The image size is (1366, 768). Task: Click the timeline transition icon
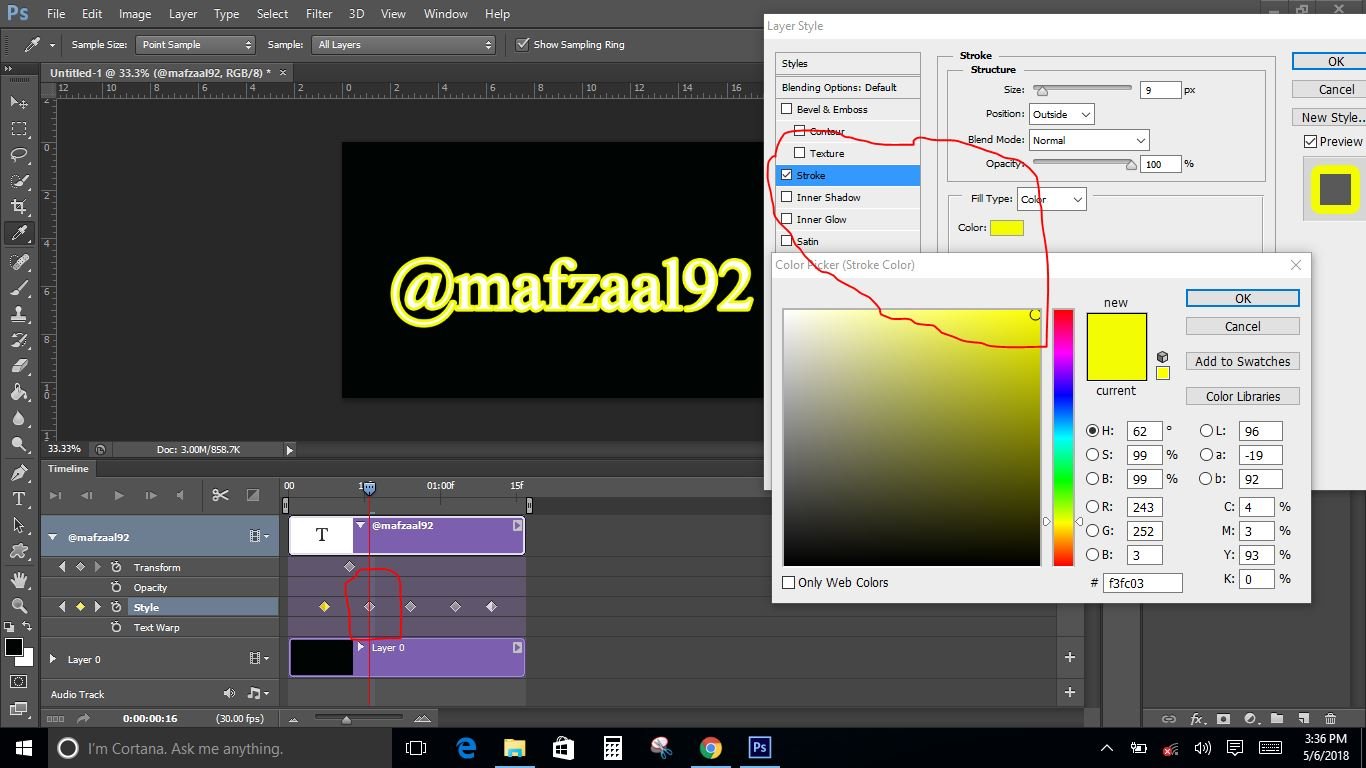click(x=253, y=495)
